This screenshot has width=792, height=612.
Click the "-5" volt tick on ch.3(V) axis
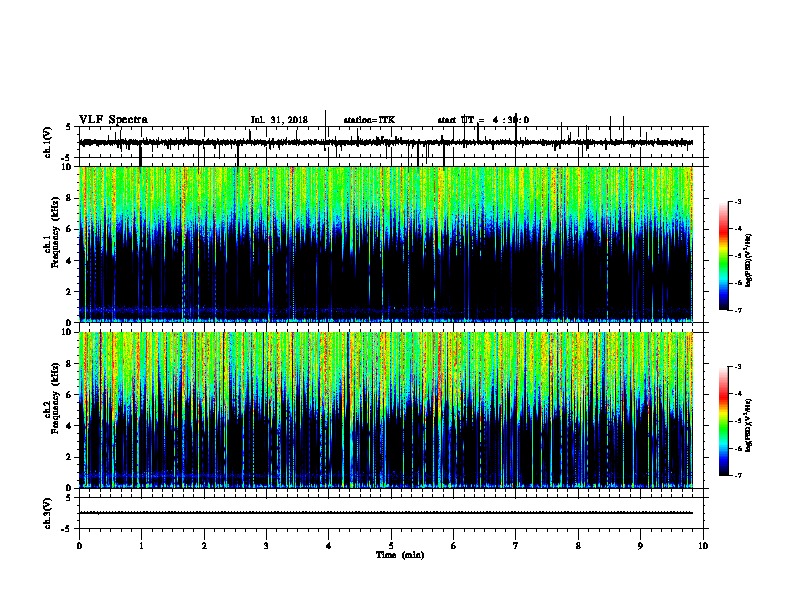[x=67, y=529]
